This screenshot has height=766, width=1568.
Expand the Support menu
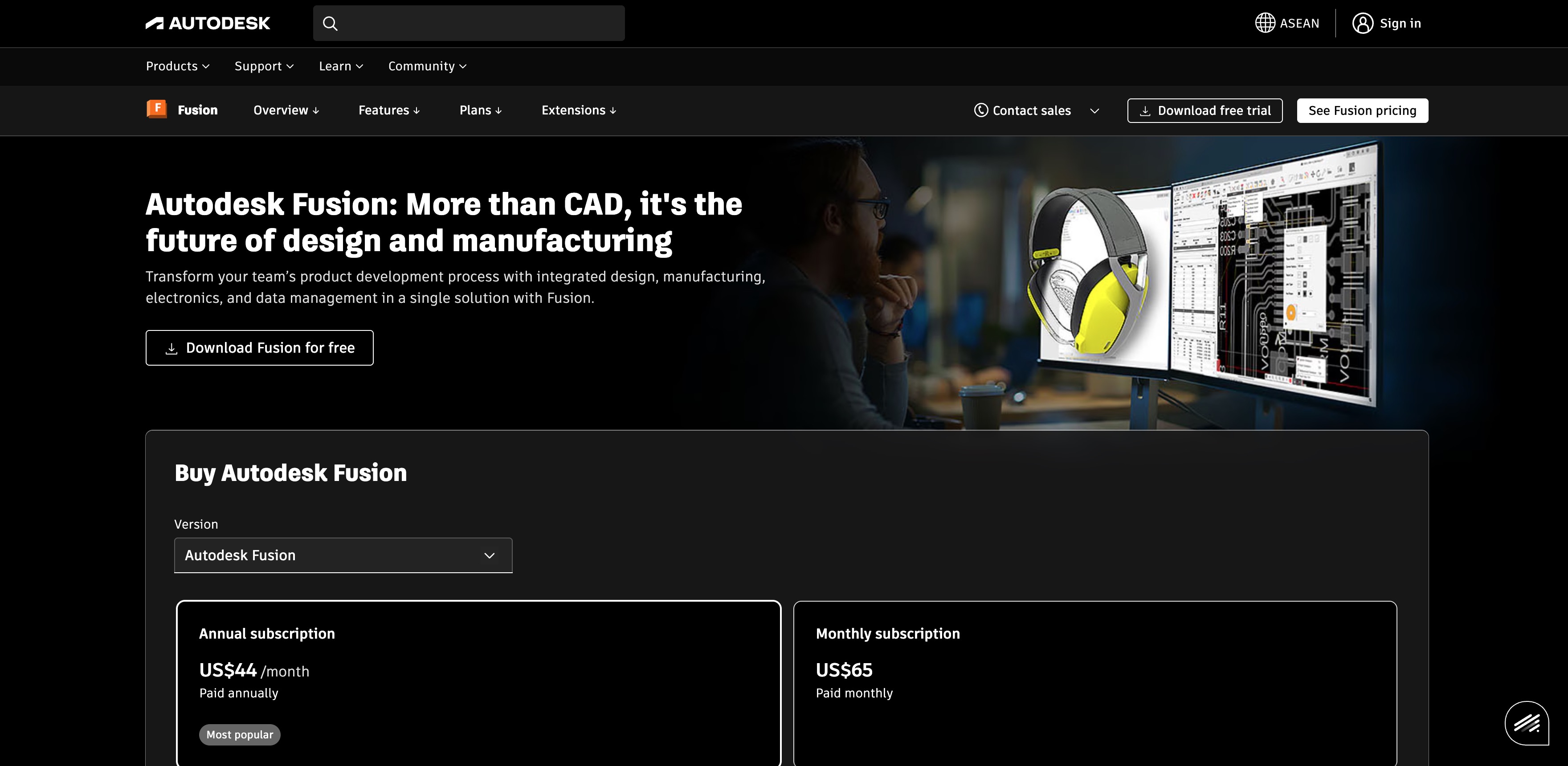264,66
